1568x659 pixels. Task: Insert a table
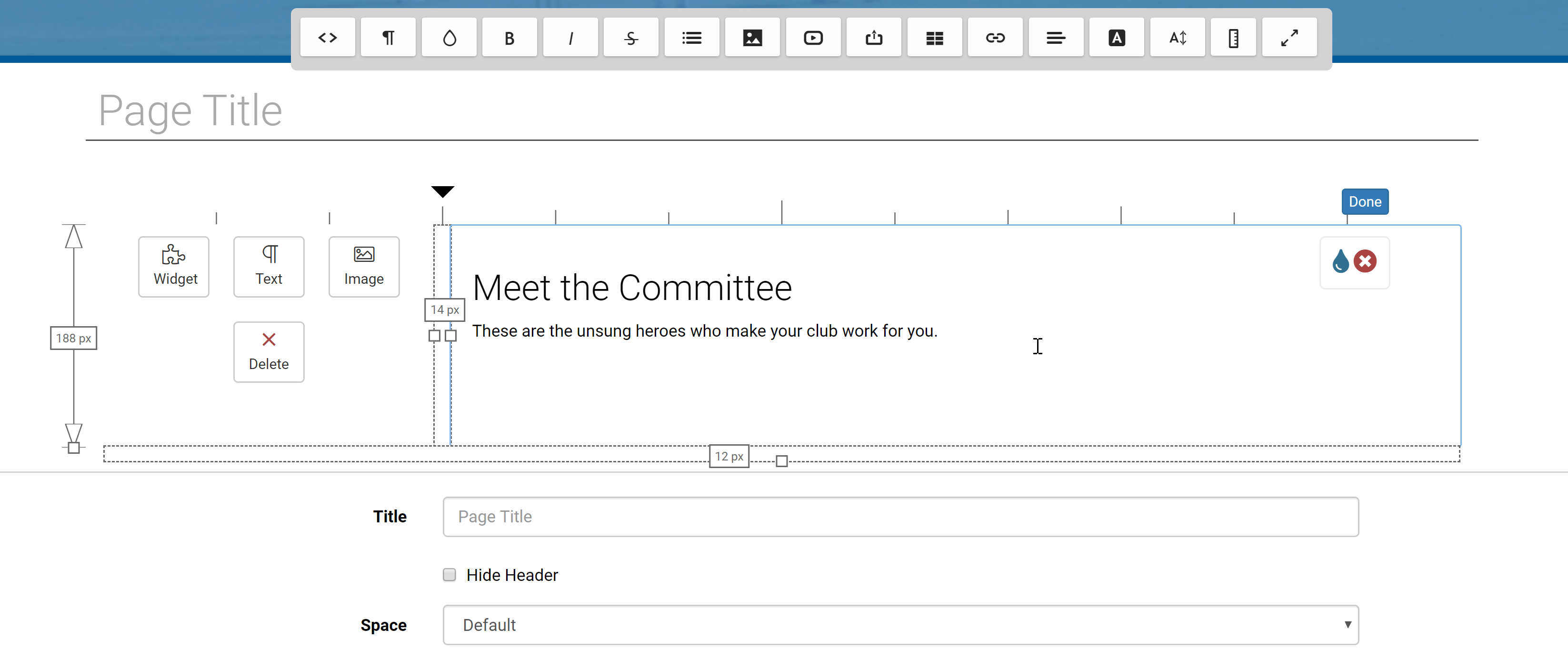934,38
